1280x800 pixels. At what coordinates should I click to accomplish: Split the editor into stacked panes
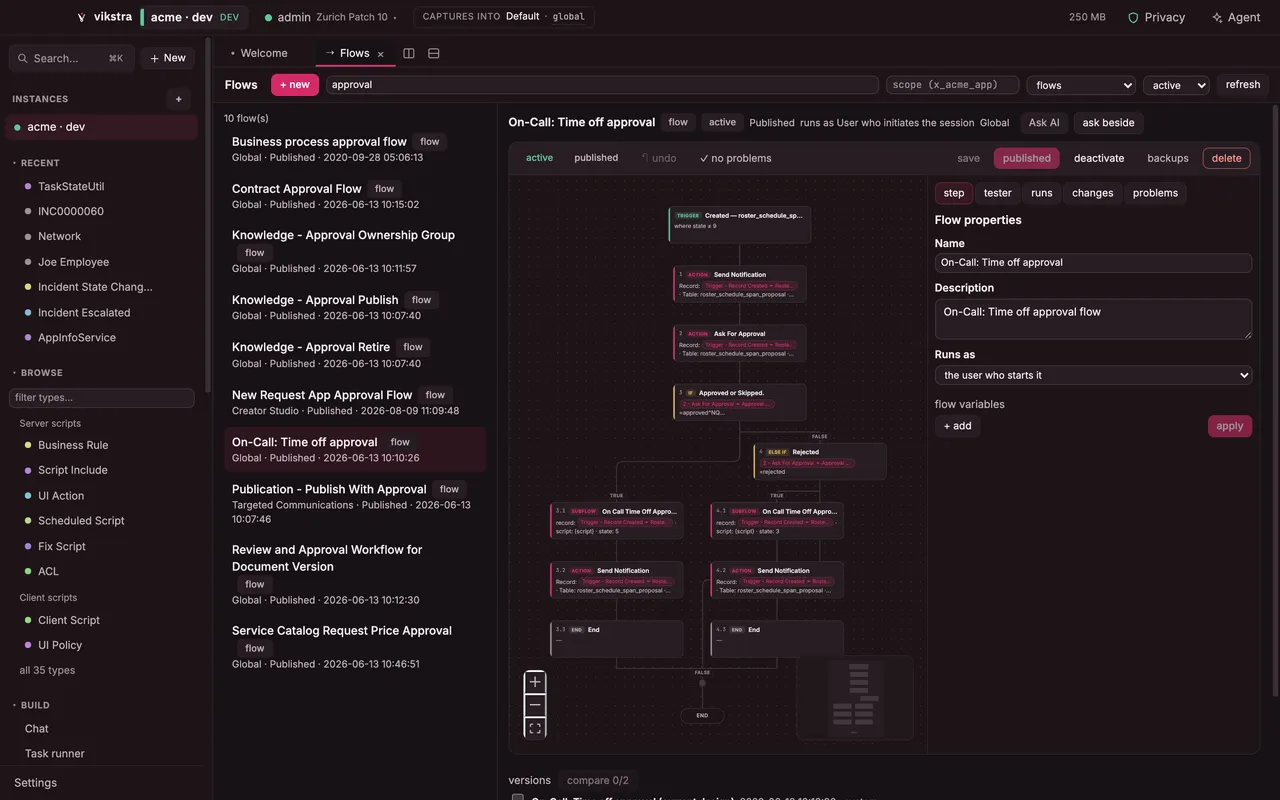tap(434, 53)
